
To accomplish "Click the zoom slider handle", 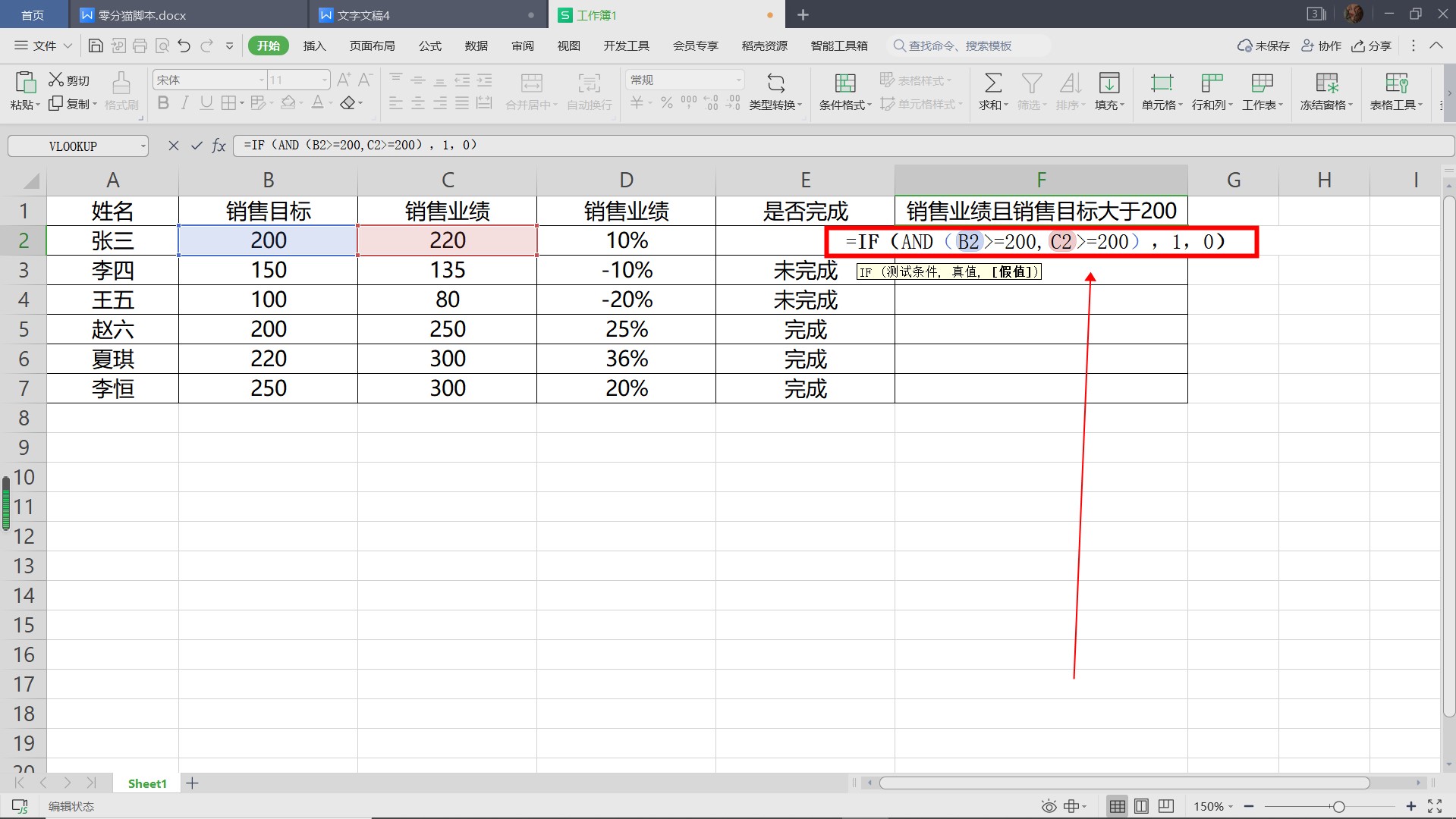I will [1338, 806].
